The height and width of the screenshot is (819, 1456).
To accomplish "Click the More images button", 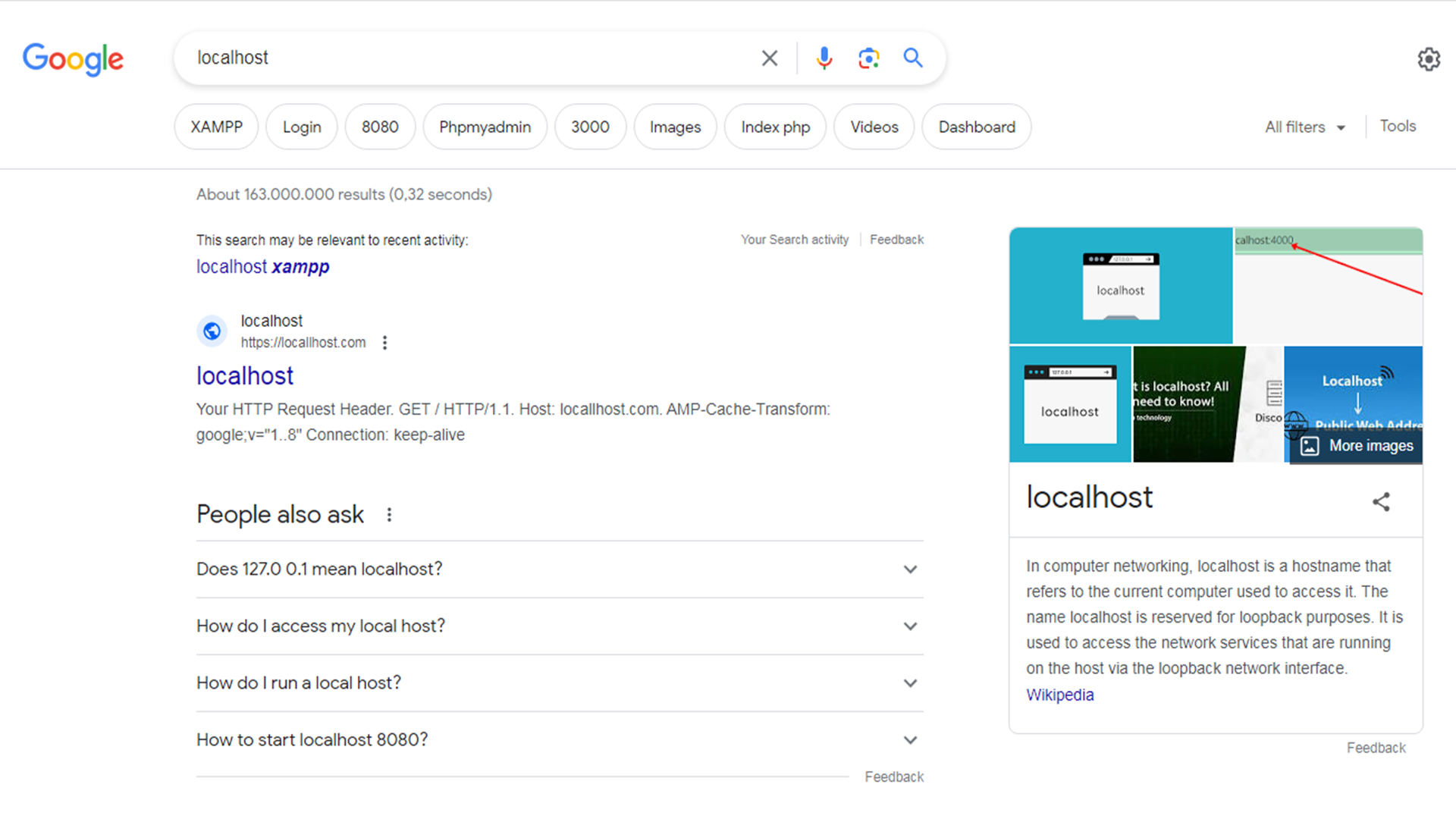I will pyautogui.click(x=1356, y=446).
